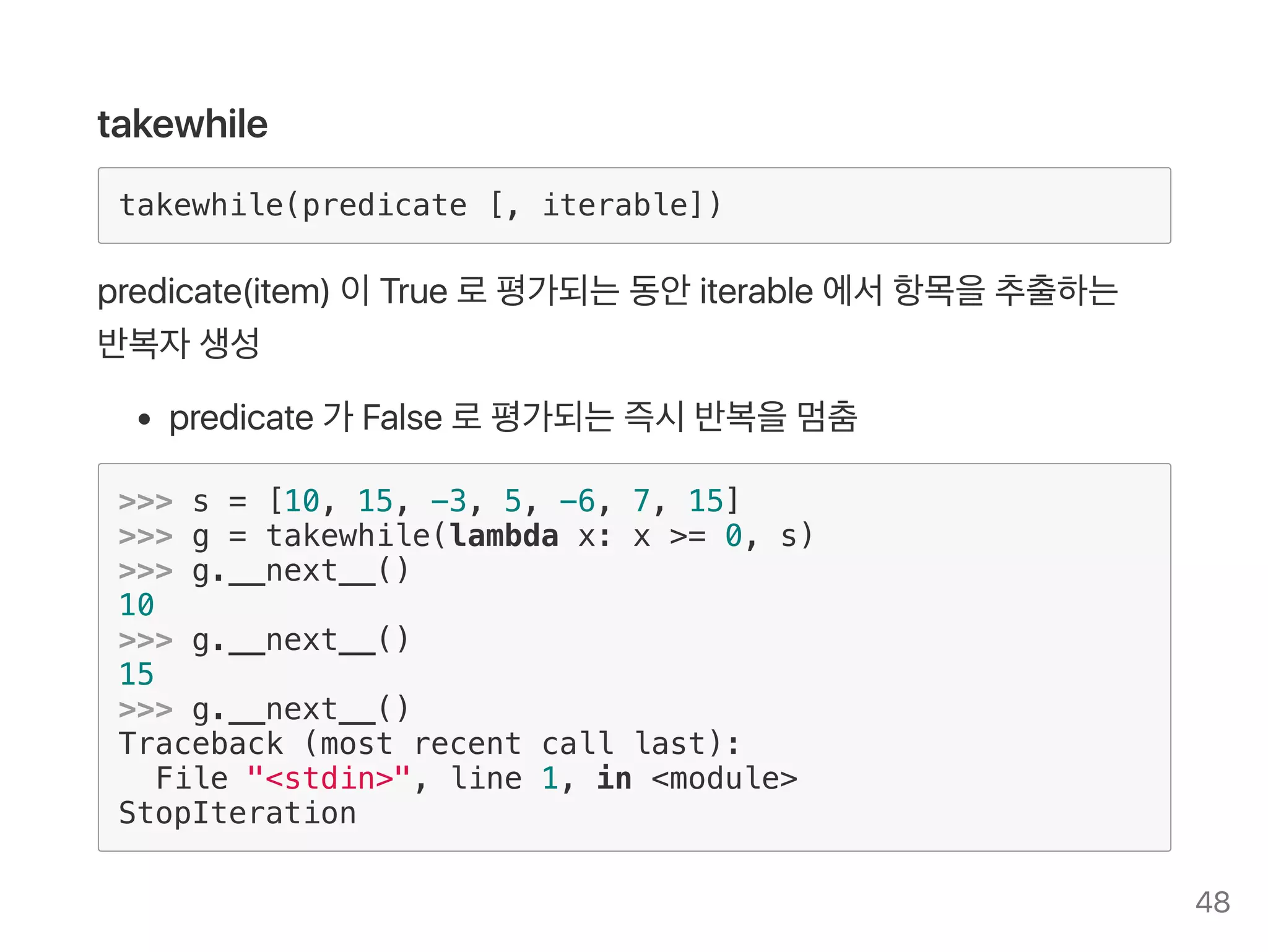Click the takewhile slide heading
This screenshot has width=1268, height=952.
point(183,124)
